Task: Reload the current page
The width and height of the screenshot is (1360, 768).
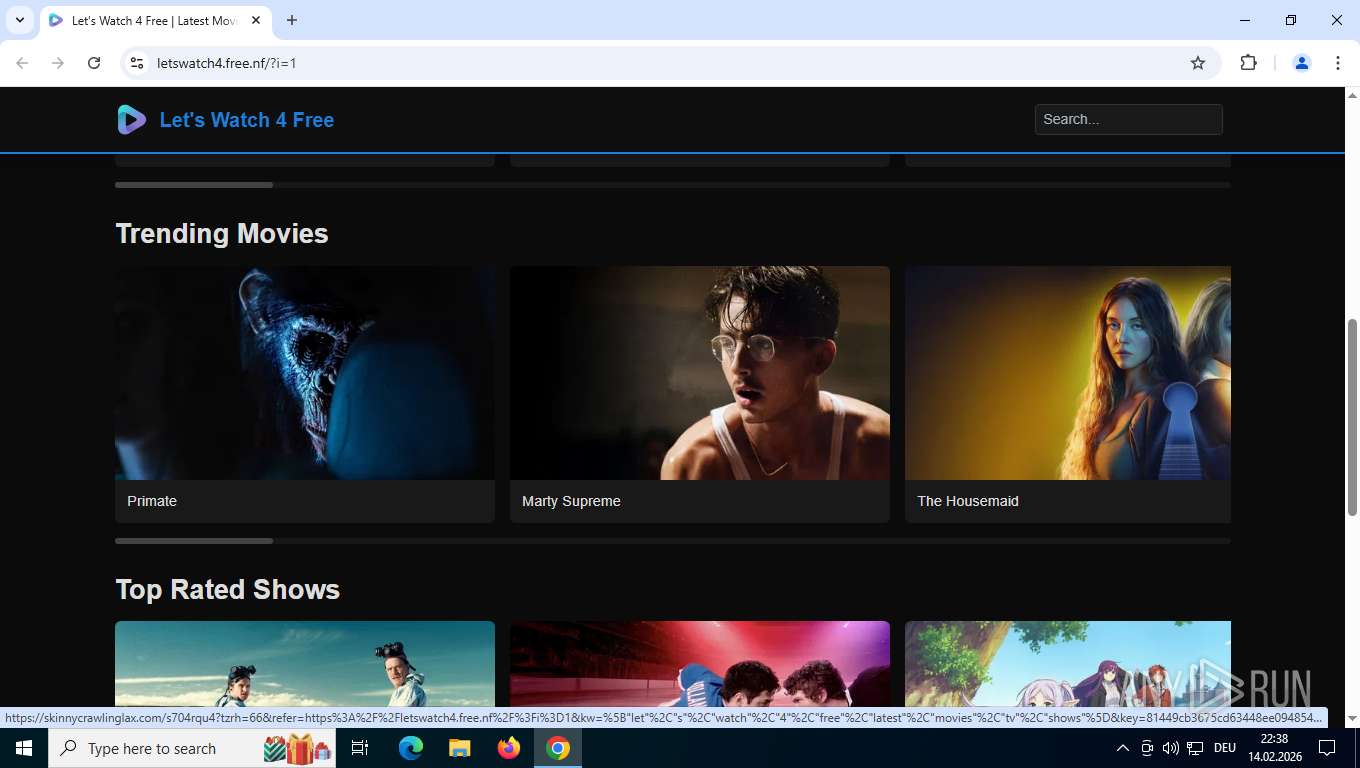Action: 94,63
